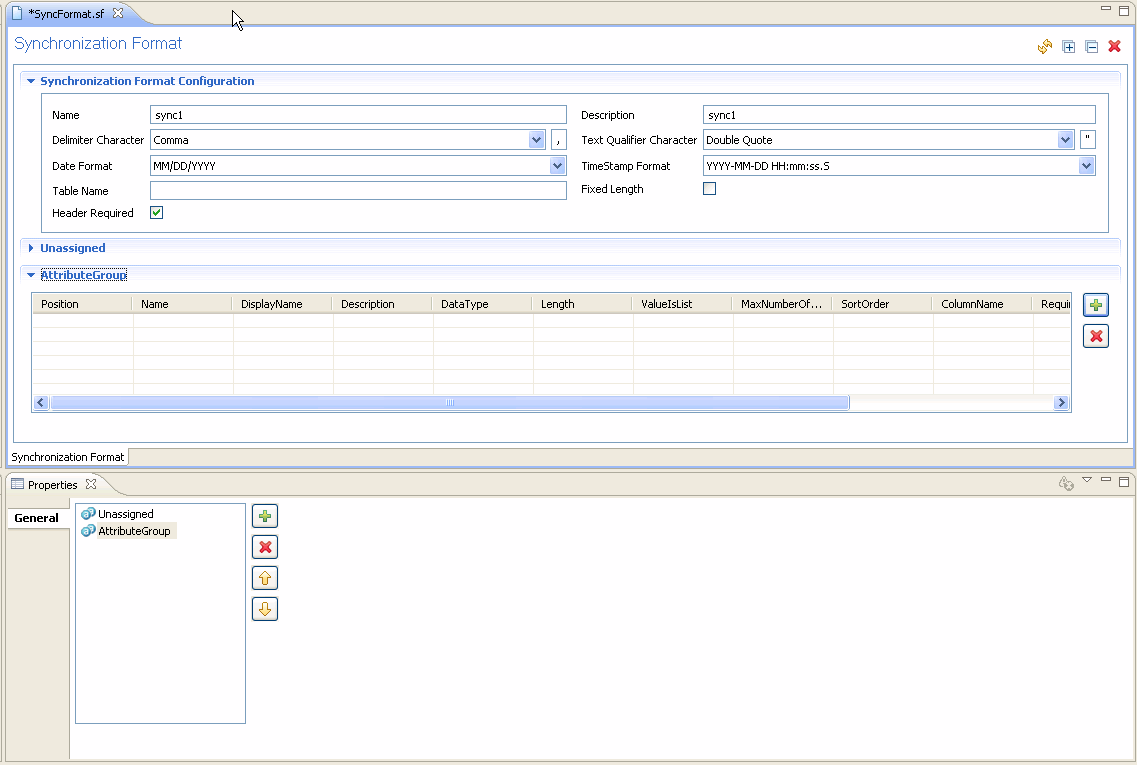The image size is (1137, 765).
Task: Open the Properties view menu arrow
Action: 1086,480
